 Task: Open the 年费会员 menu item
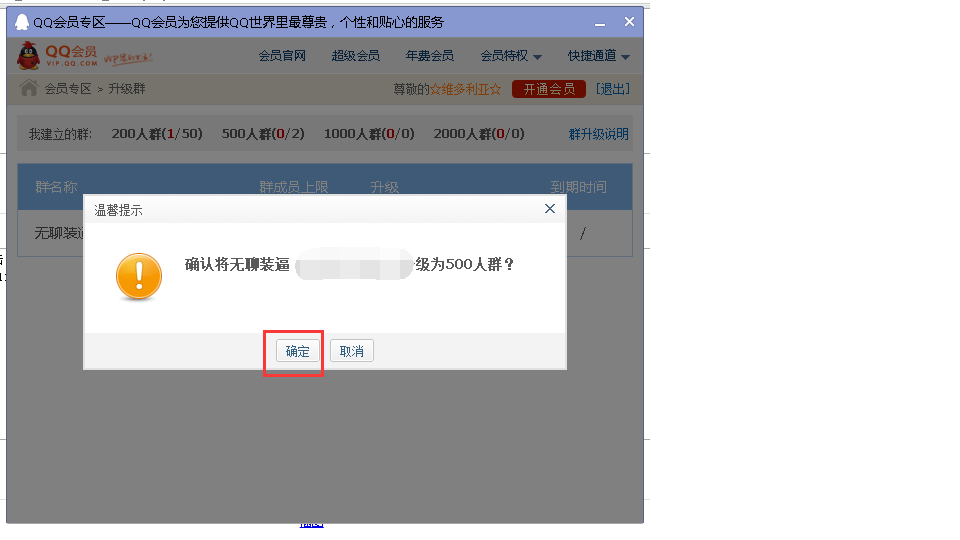430,56
